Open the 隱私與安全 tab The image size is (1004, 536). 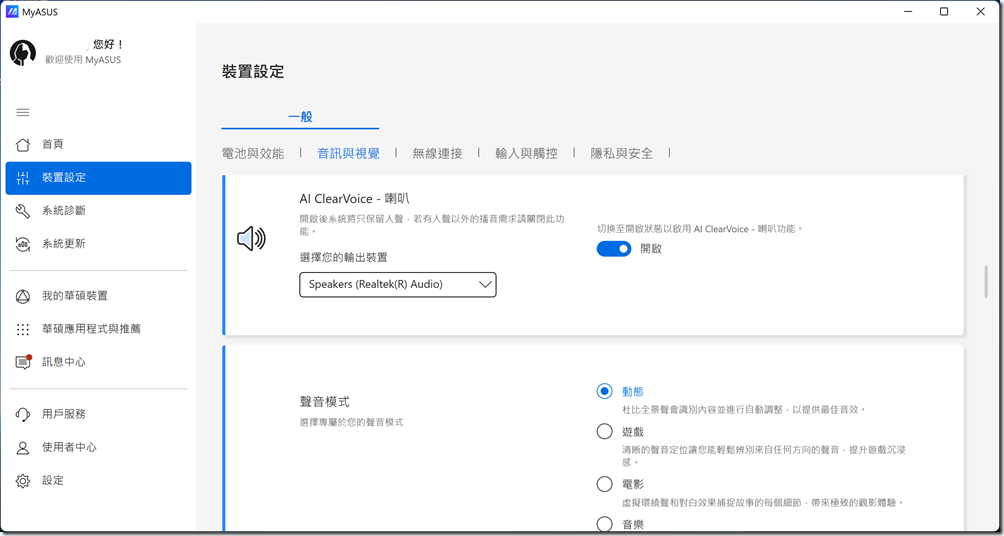621,154
